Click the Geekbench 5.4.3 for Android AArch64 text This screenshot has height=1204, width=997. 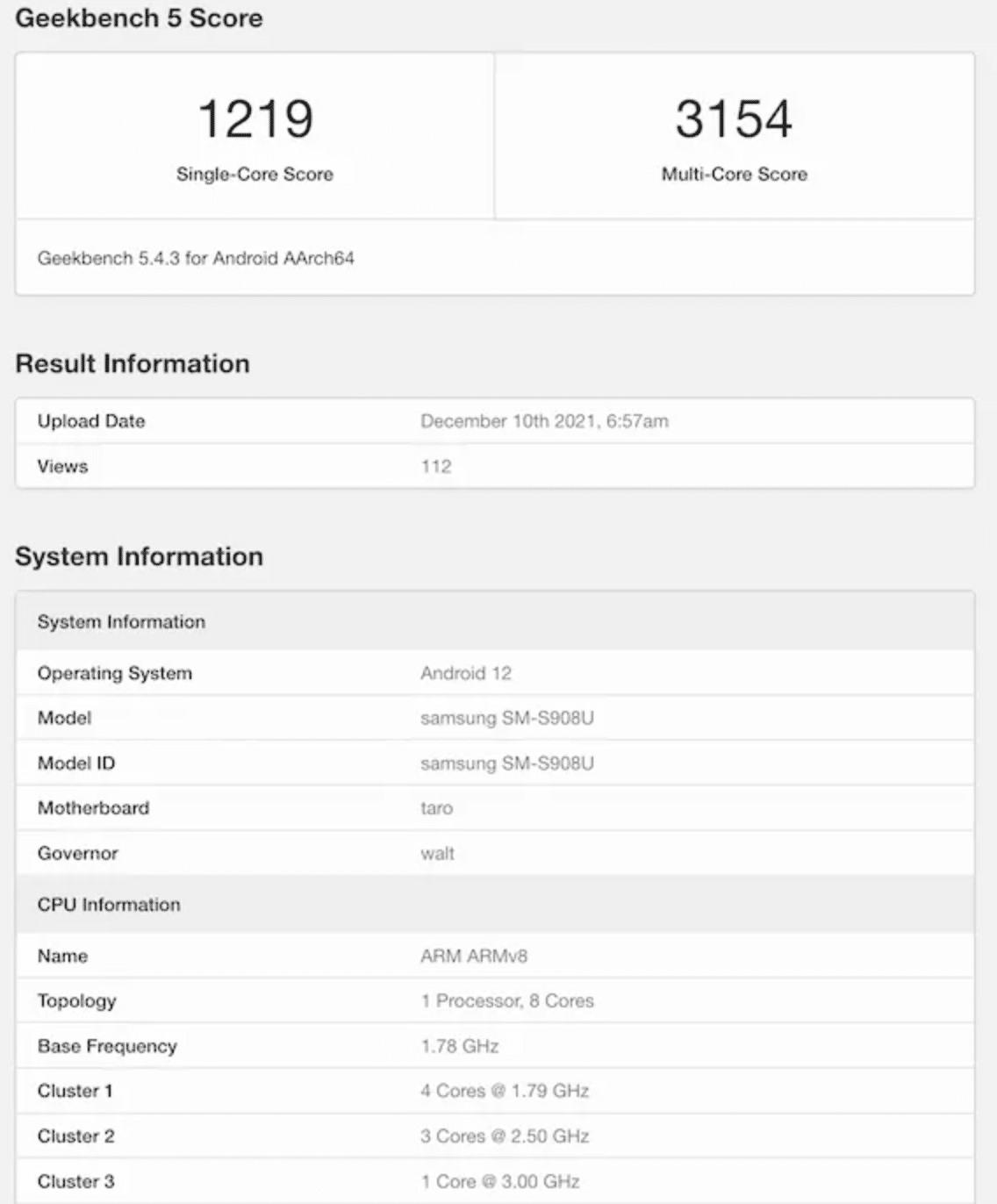(196, 258)
